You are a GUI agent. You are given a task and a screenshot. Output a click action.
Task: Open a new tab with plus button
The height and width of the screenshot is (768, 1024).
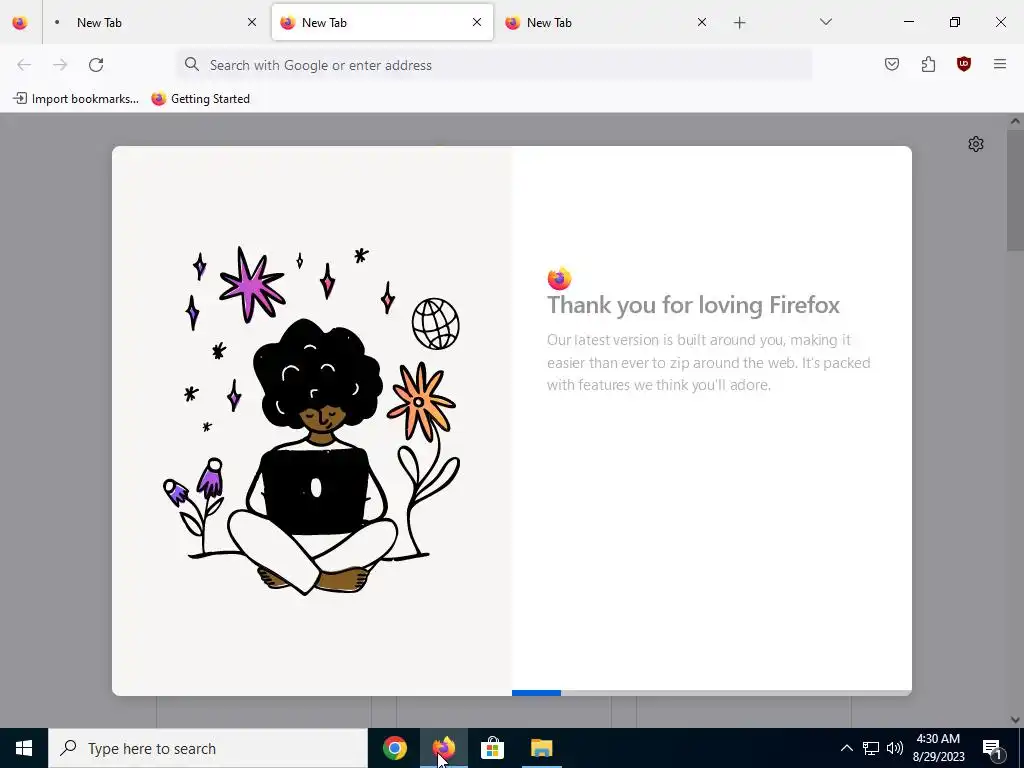coord(739,23)
